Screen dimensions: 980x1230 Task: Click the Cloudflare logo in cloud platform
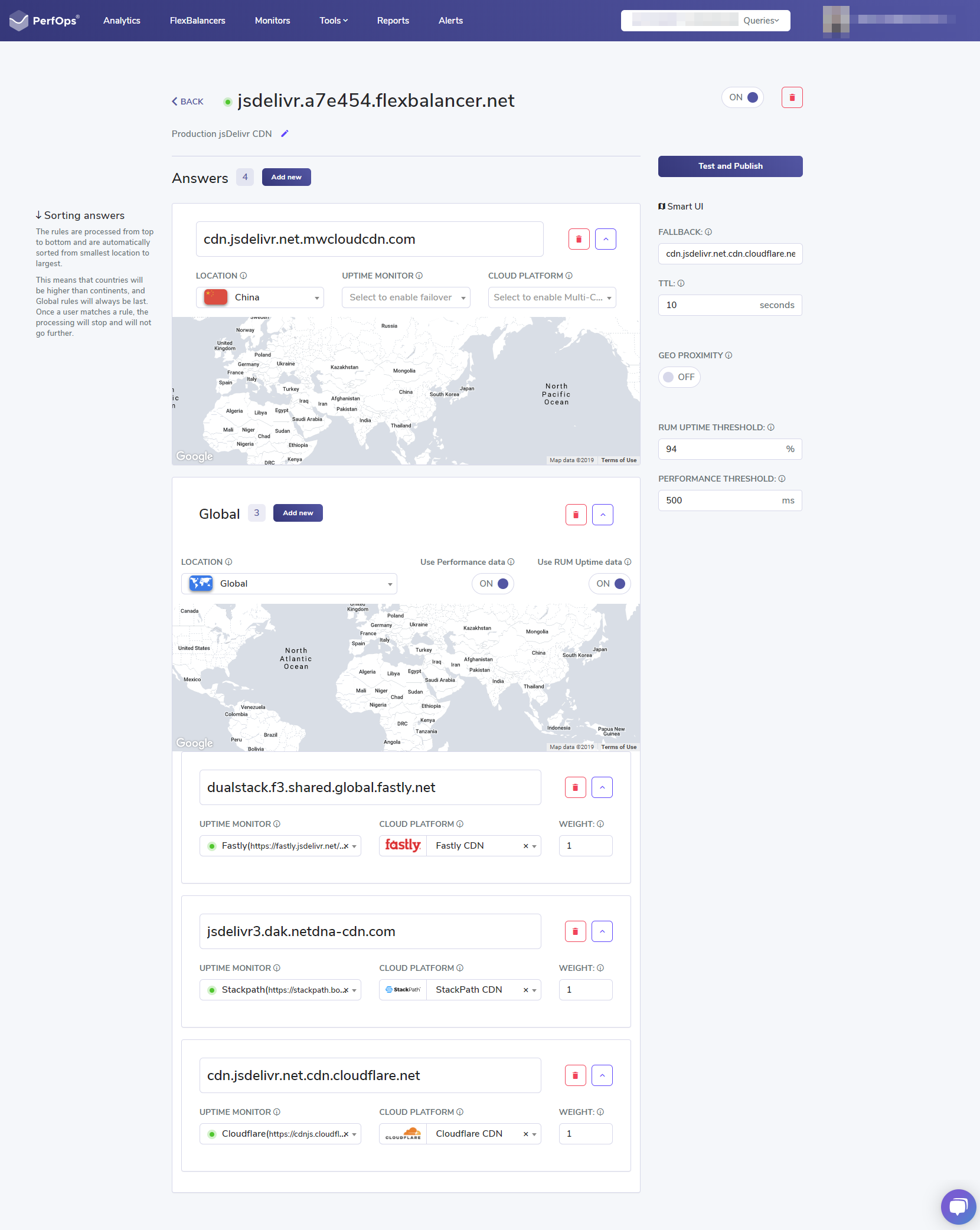pyautogui.click(x=403, y=1134)
